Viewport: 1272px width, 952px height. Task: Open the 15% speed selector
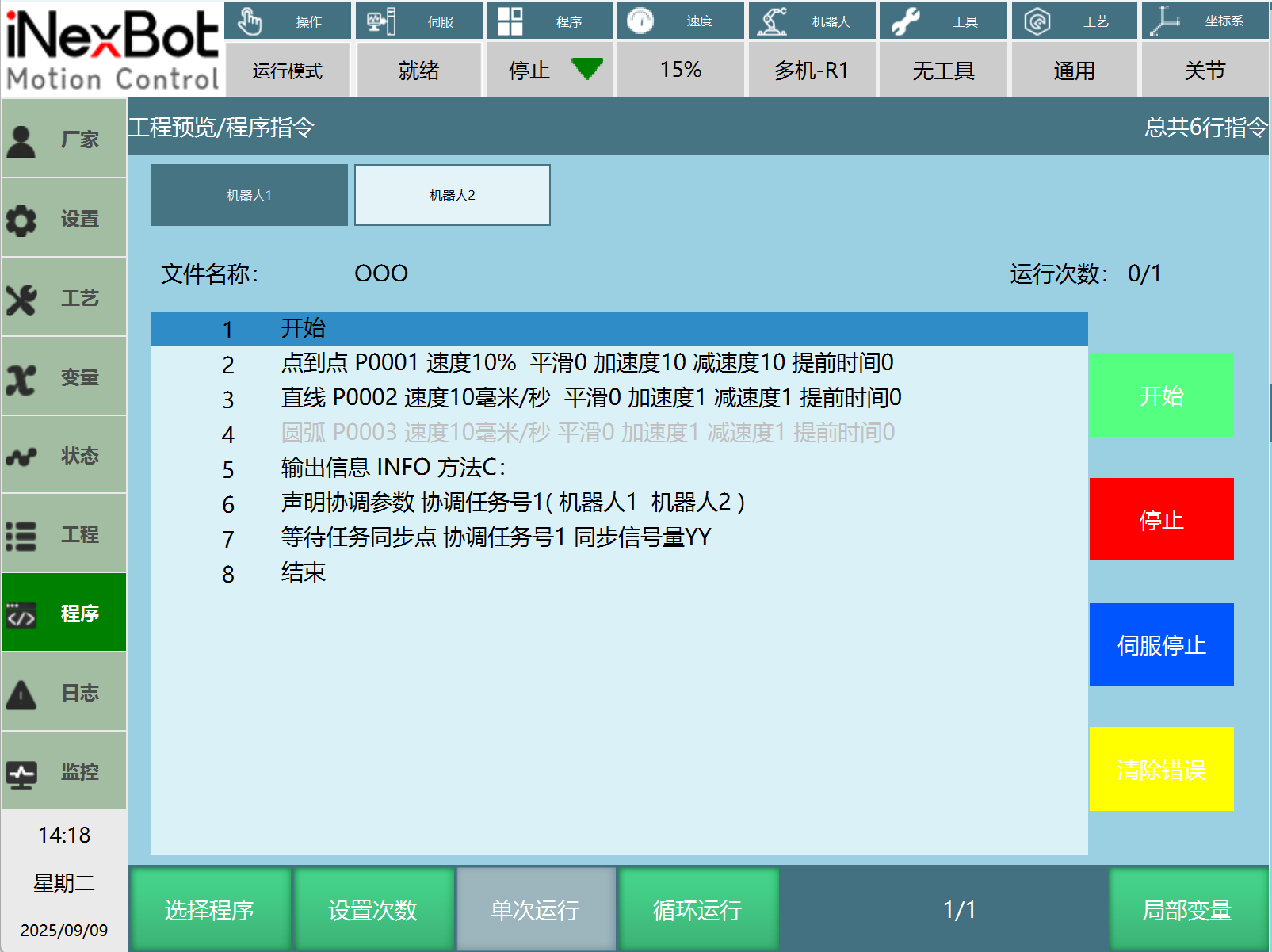[x=681, y=71]
